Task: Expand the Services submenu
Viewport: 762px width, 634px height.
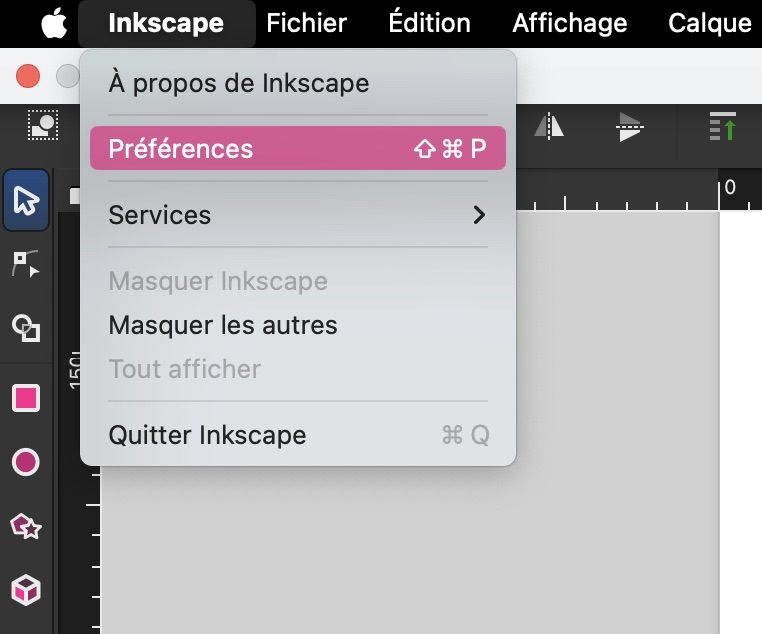Action: (297, 215)
